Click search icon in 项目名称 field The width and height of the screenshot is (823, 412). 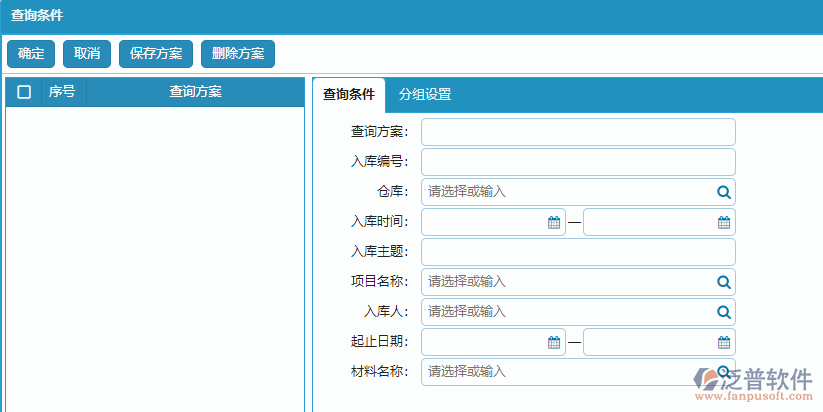724,282
